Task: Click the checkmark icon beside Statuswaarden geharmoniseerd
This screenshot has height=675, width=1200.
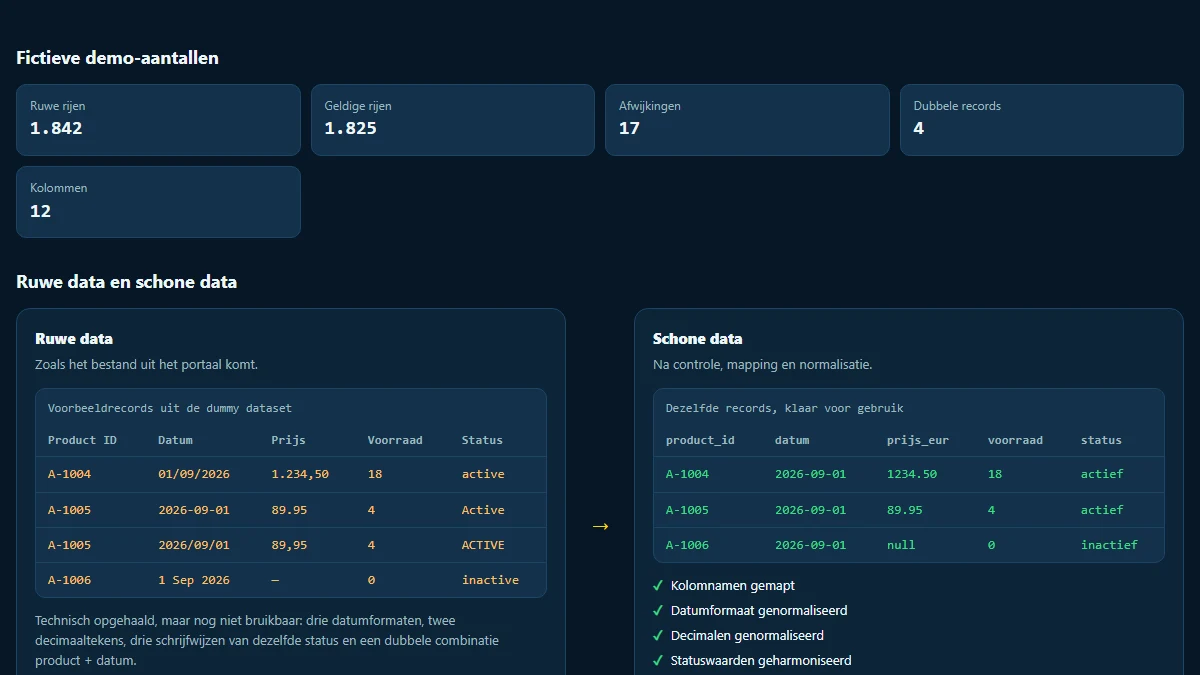Action: pos(658,661)
